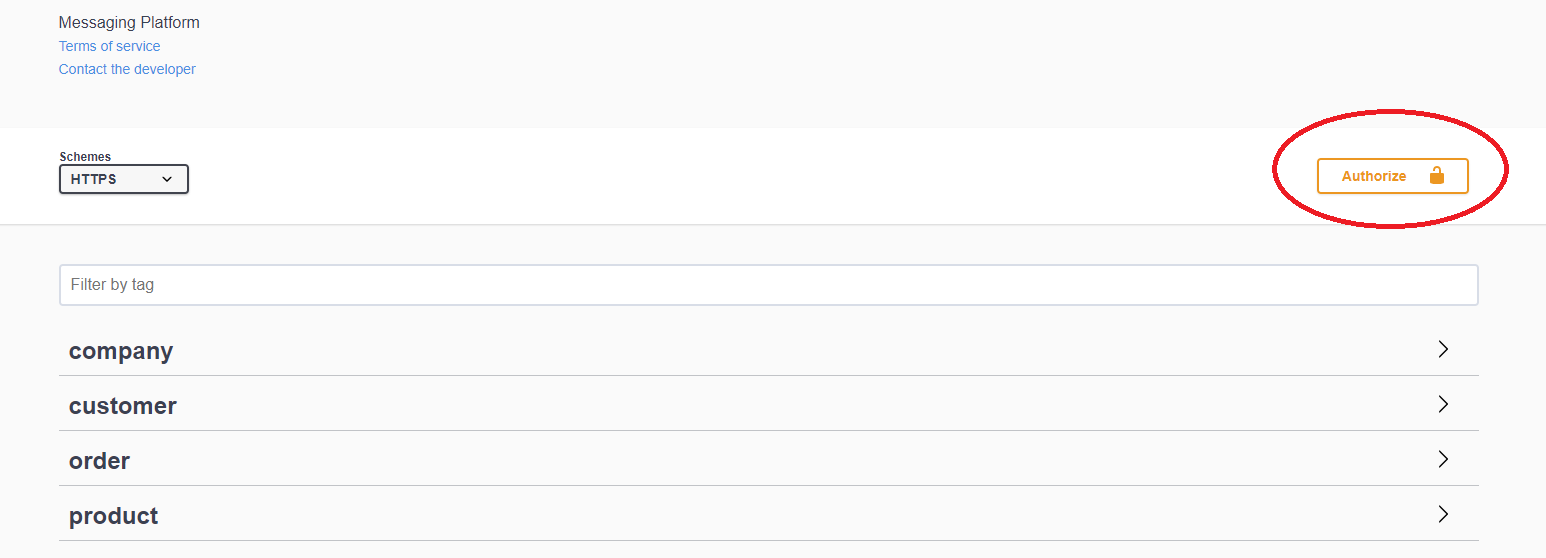Click the Authorize text label
This screenshot has width=1546, height=558.
click(1374, 176)
